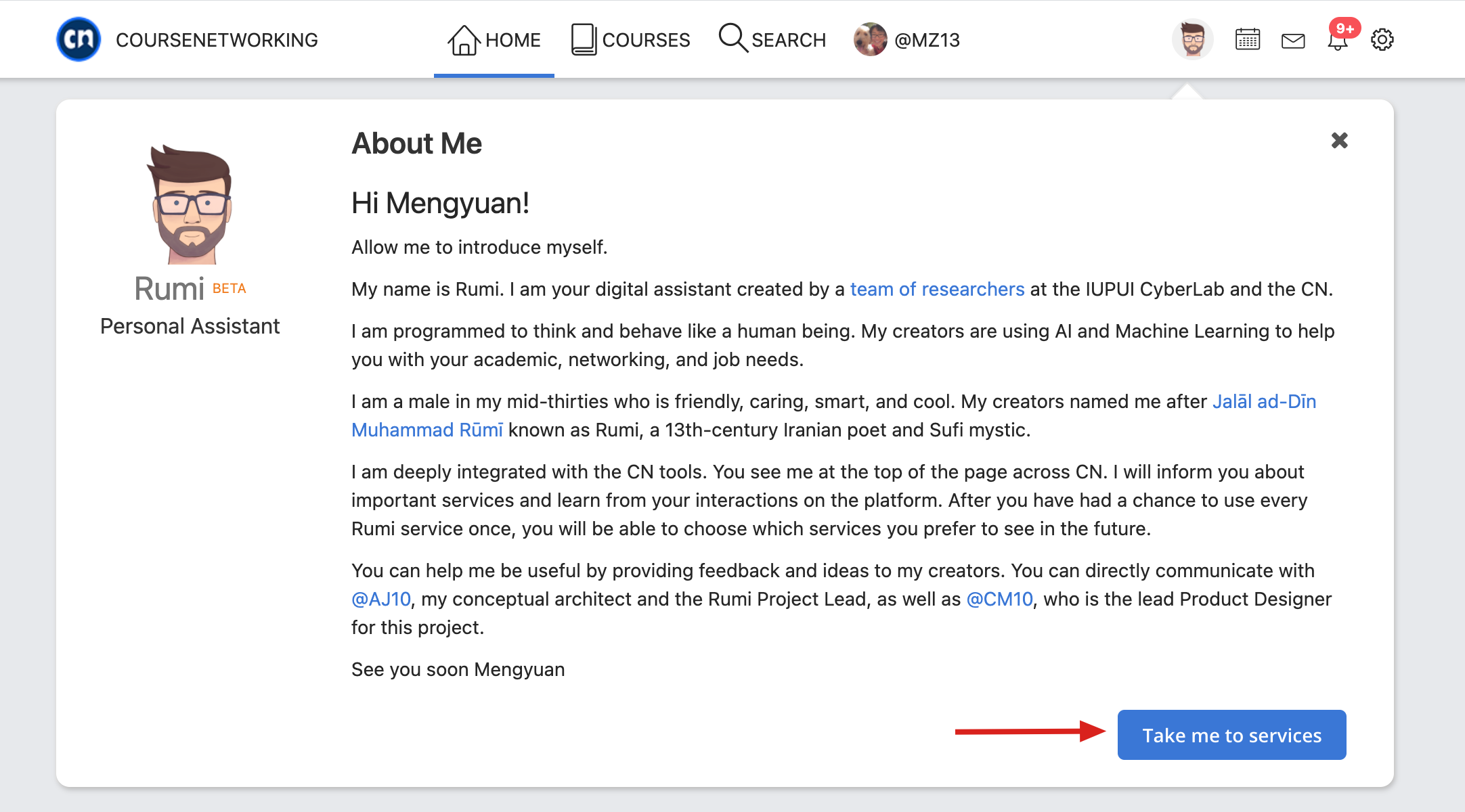This screenshot has height=812, width=1465.
Task: Open the @AJ10 profile link
Action: 381,600
